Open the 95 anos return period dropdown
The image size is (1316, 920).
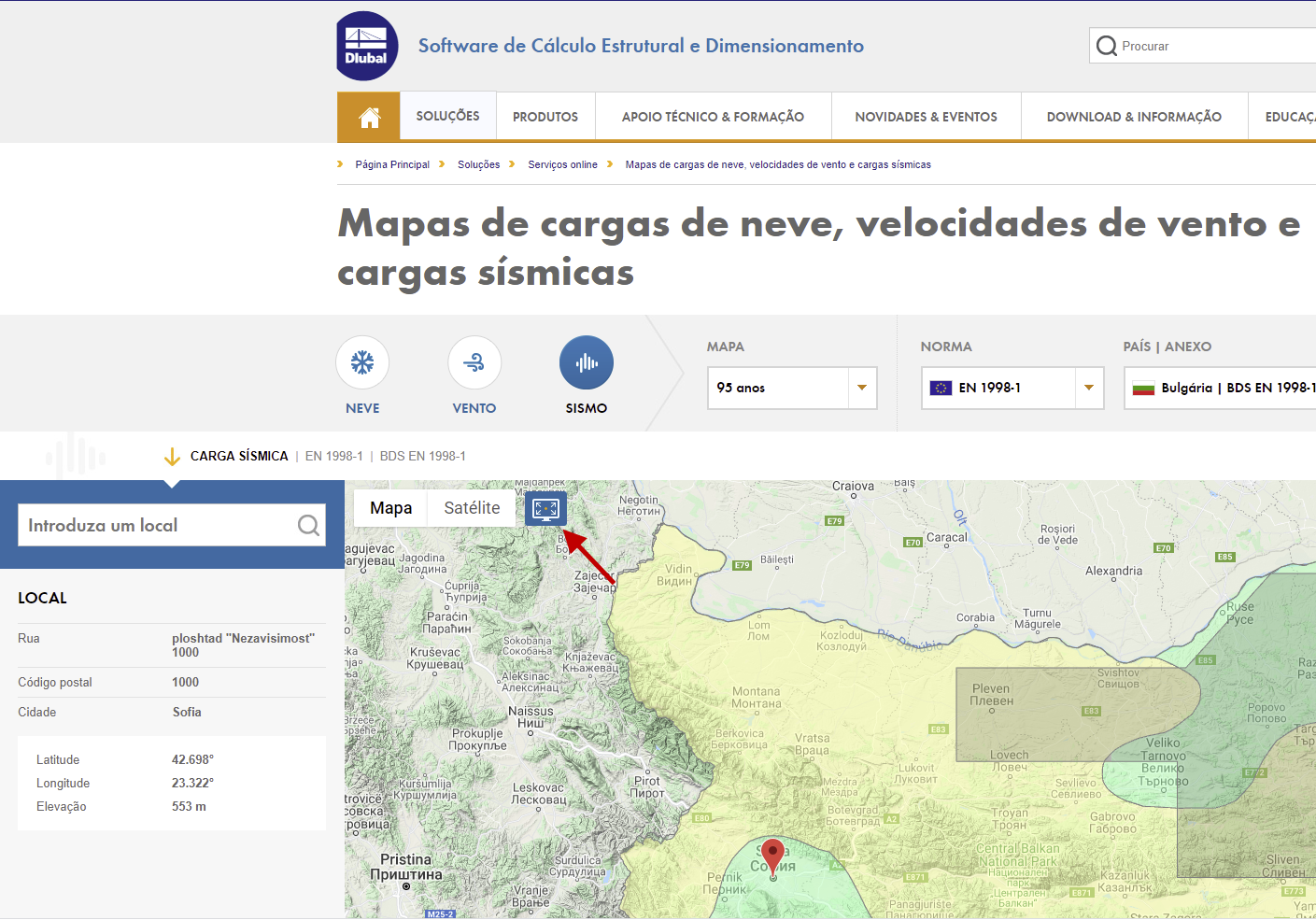[860, 388]
